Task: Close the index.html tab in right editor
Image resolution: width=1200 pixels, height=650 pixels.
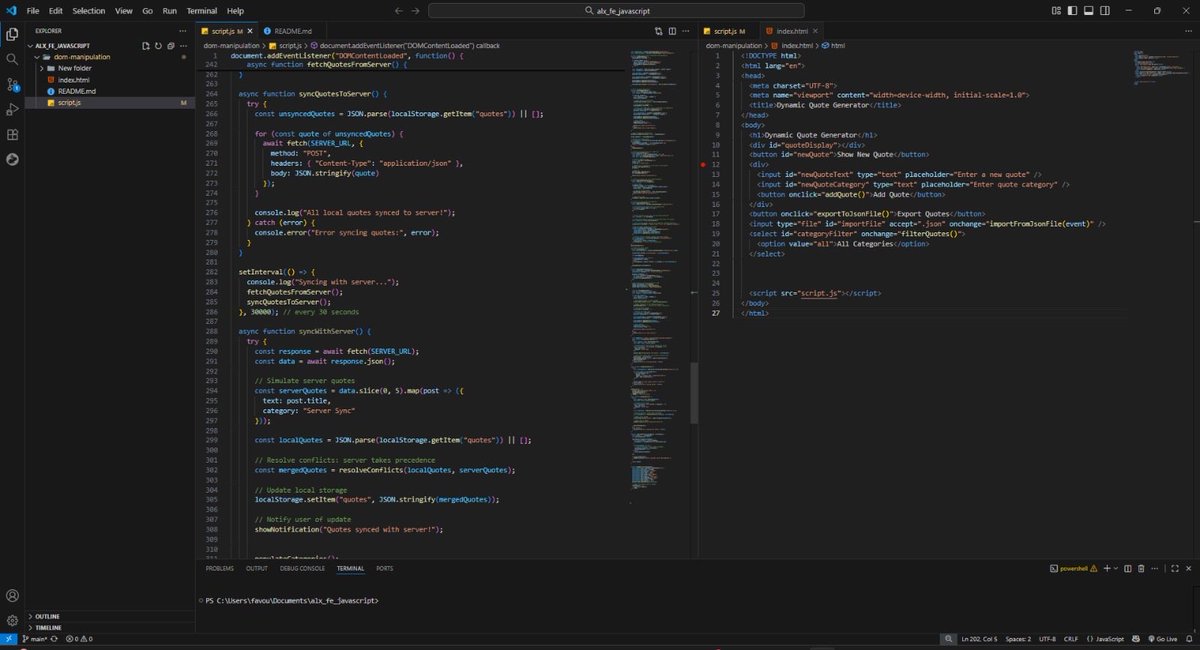Action: [816, 31]
